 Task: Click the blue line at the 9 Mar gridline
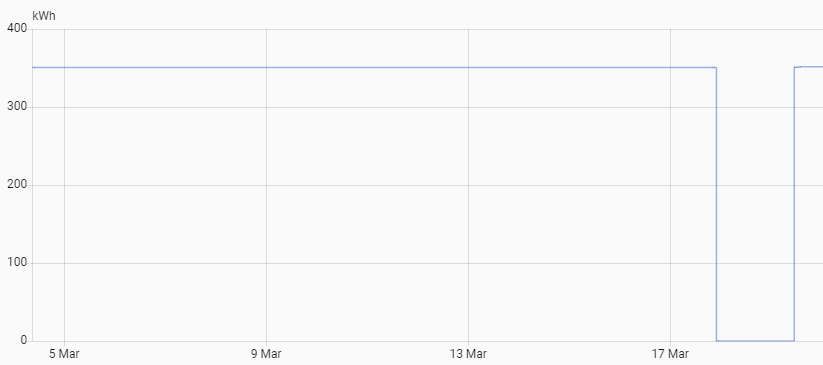tap(266, 67)
